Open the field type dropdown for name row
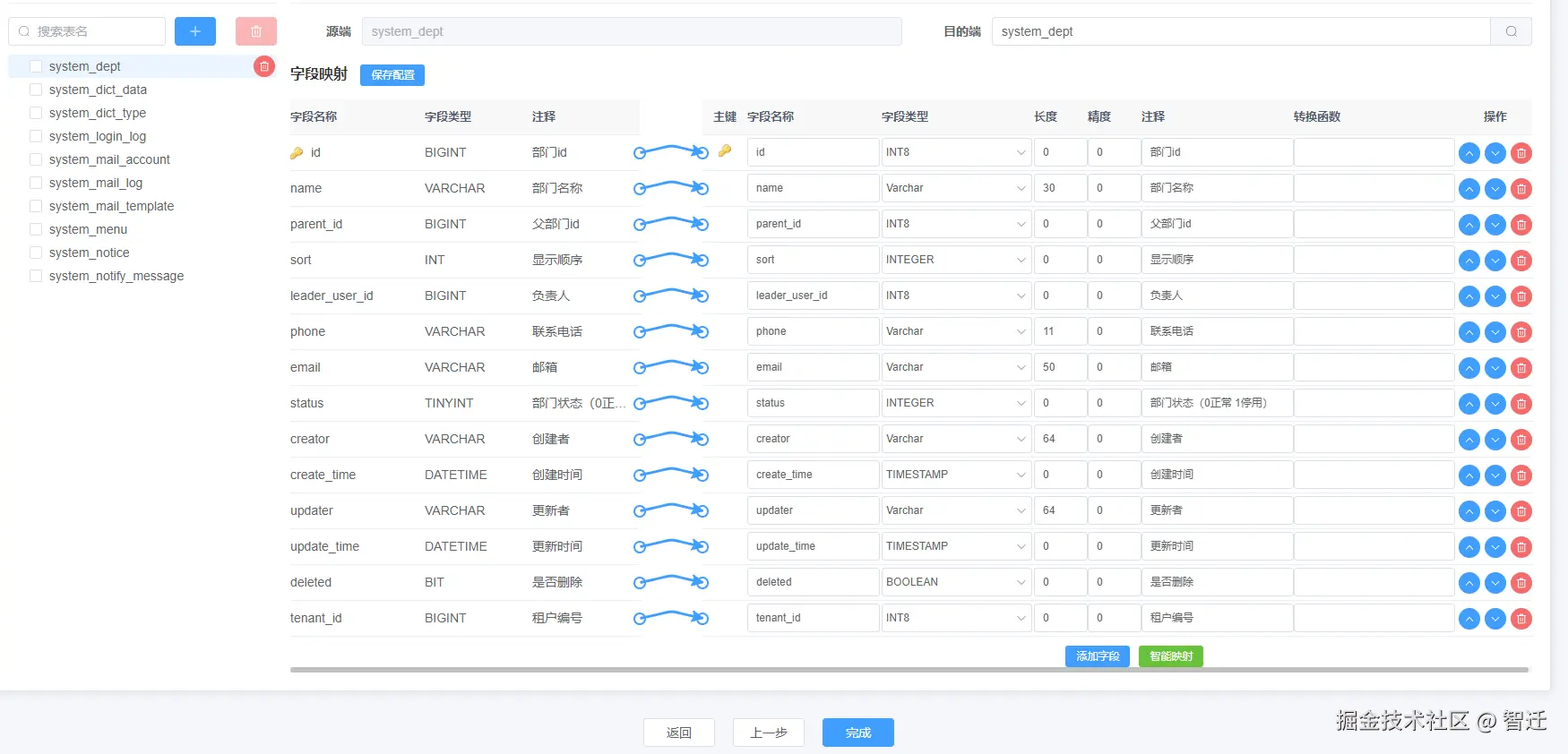 click(x=956, y=188)
